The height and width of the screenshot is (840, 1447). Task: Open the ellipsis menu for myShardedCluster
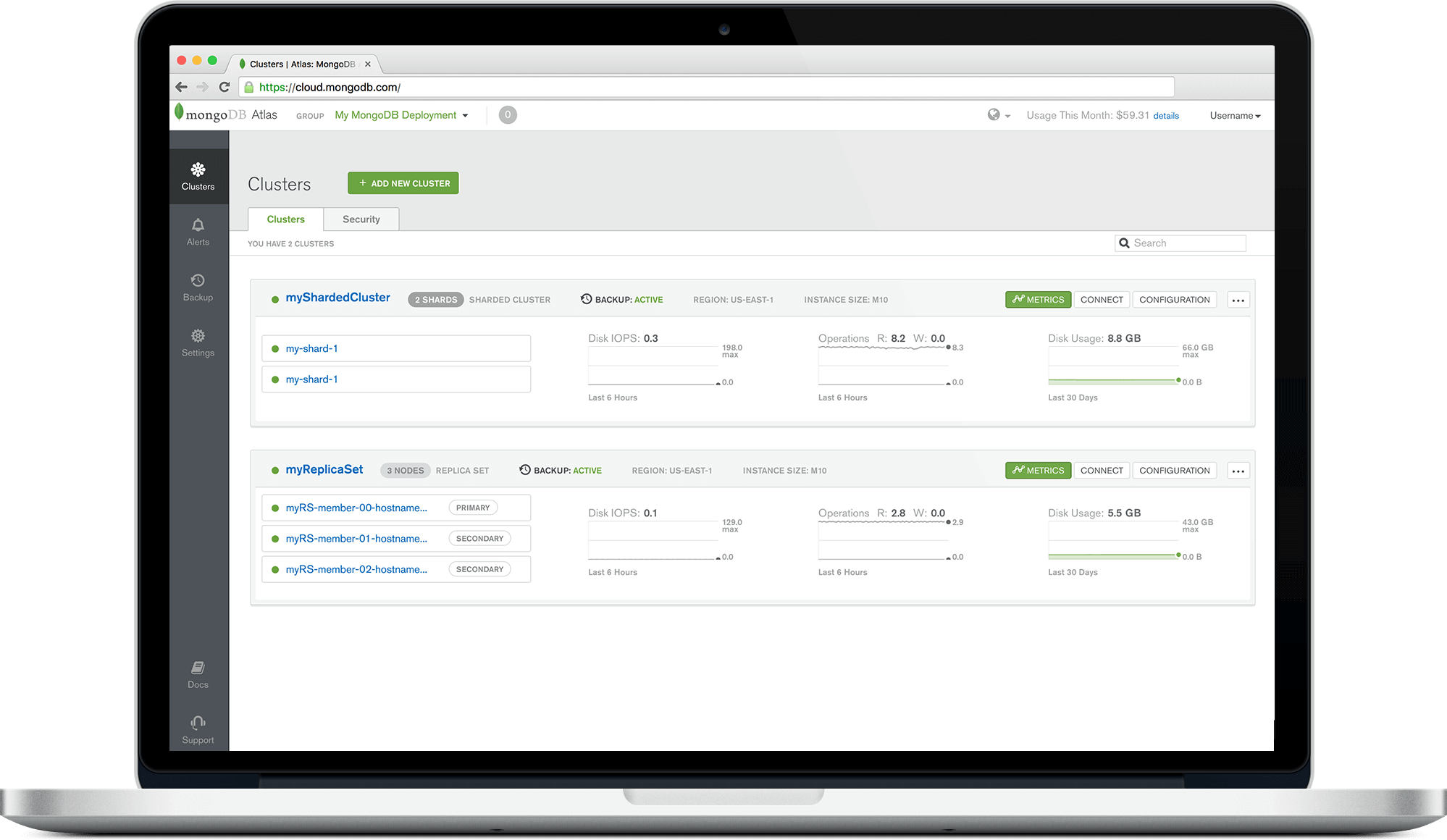(x=1238, y=299)
